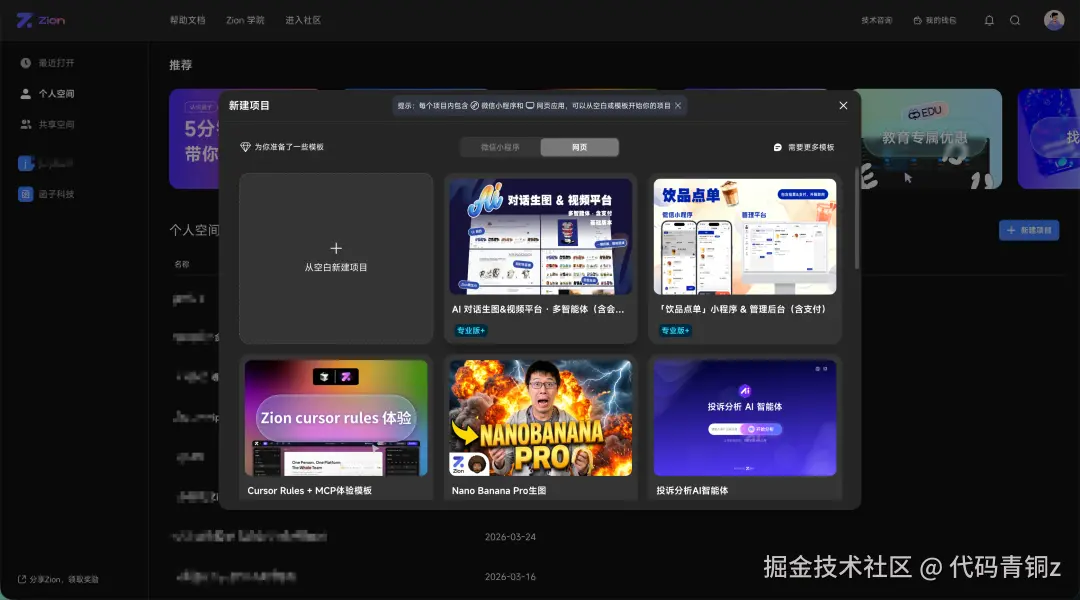The height and width of the screenshot is (600, 1080).
Task: Select 最近打开 in the sidebar
Action: 56,63
